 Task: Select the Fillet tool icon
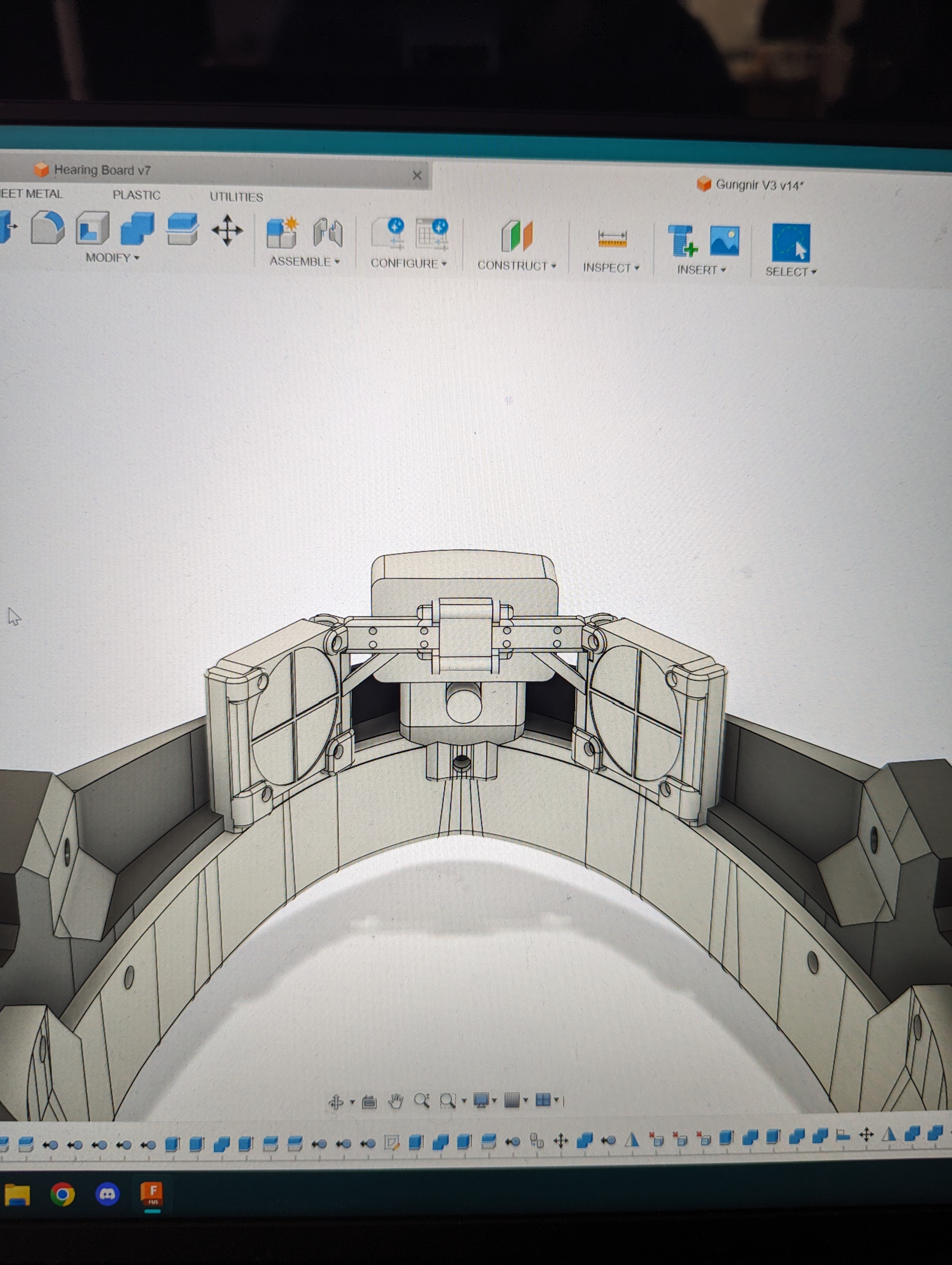tap(47, 228)
